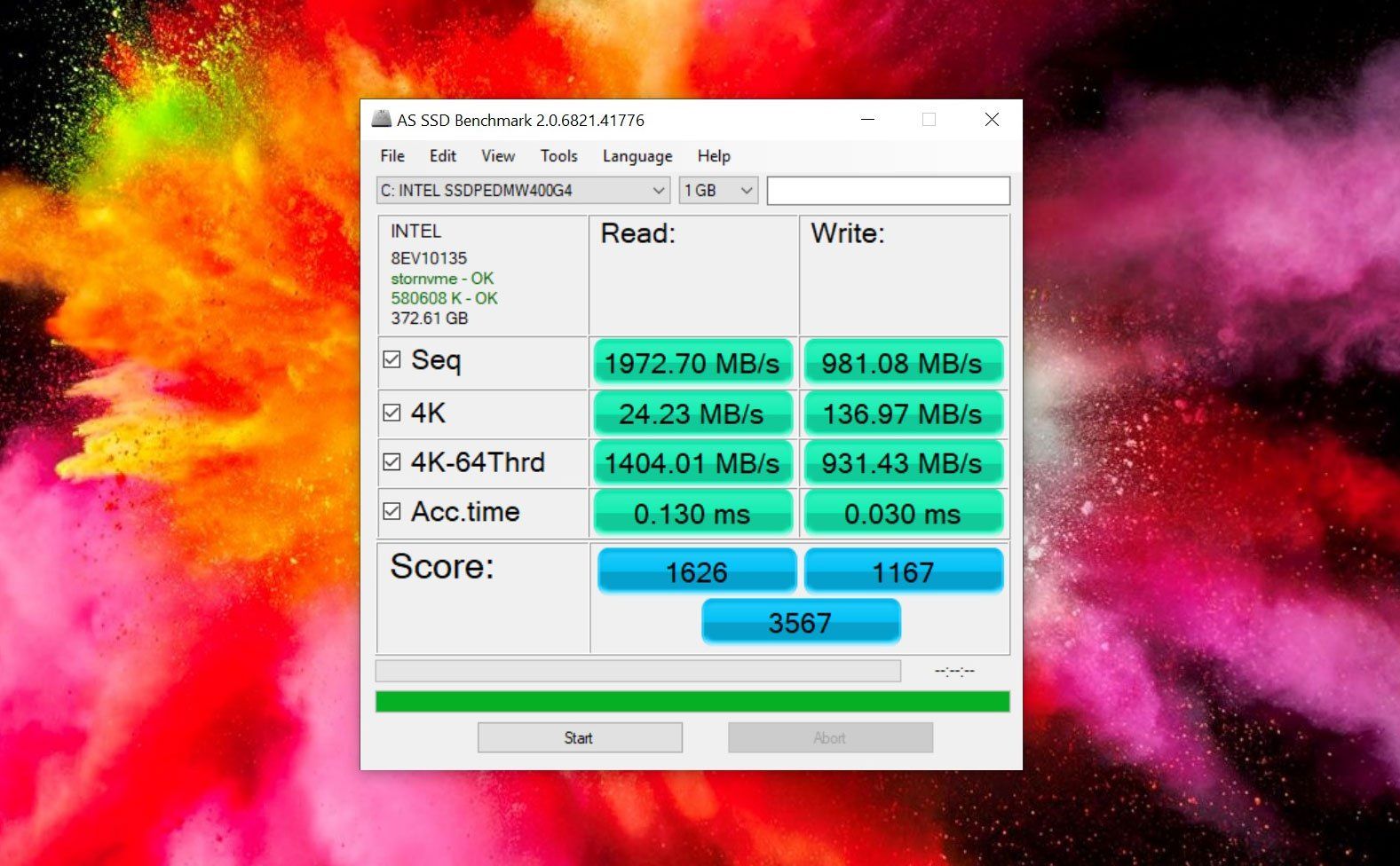This screenshot has height=866, width=1400.
Task: Click the AS SSD Benchmark drive icon
Action: point(381,119)
